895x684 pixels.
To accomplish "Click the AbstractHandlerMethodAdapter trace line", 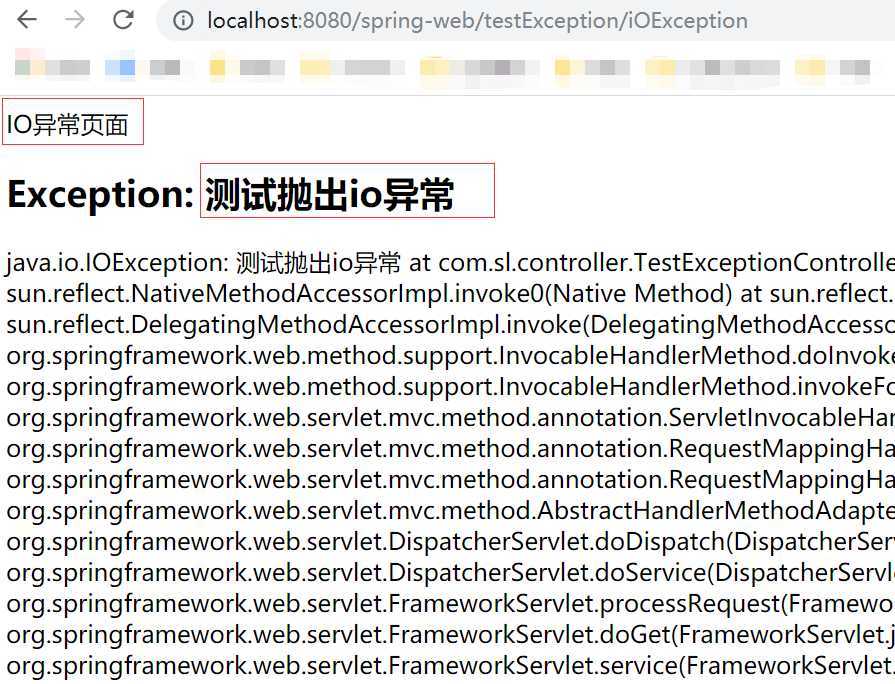I will point(450,510).
